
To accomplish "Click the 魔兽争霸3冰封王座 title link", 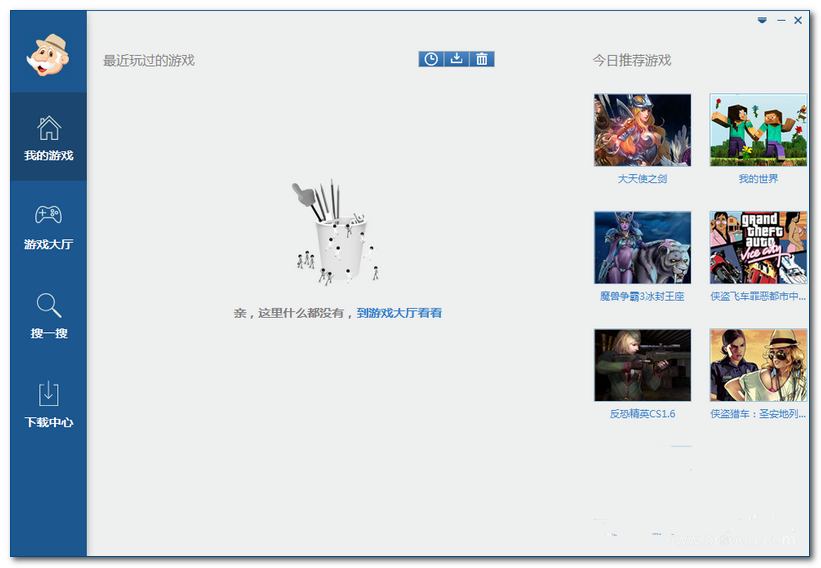I will click(642, 296).
